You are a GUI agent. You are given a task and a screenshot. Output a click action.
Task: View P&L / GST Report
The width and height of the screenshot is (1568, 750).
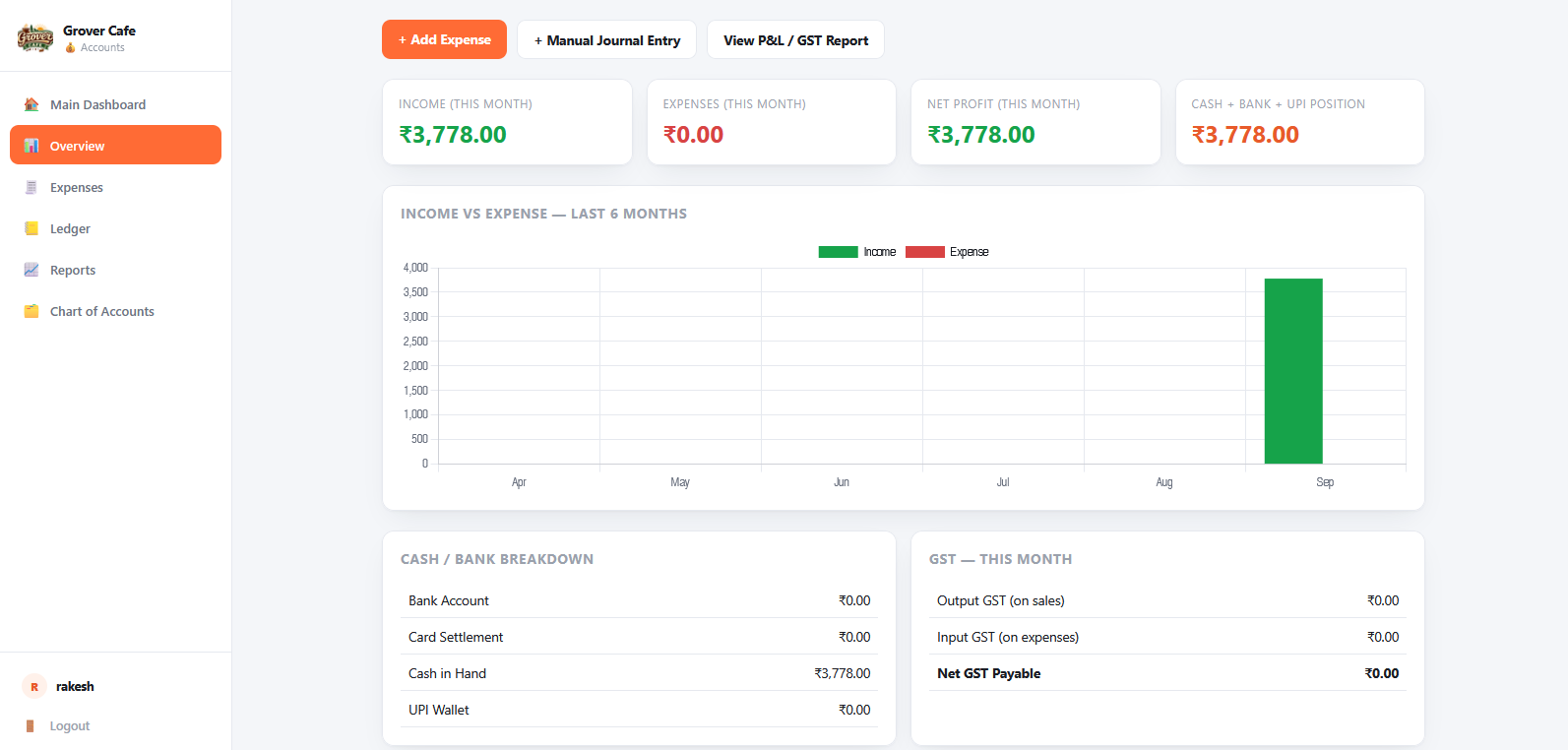point(795,39)
